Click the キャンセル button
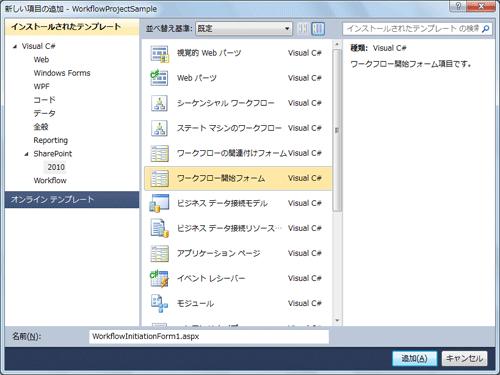 (464, 358)
